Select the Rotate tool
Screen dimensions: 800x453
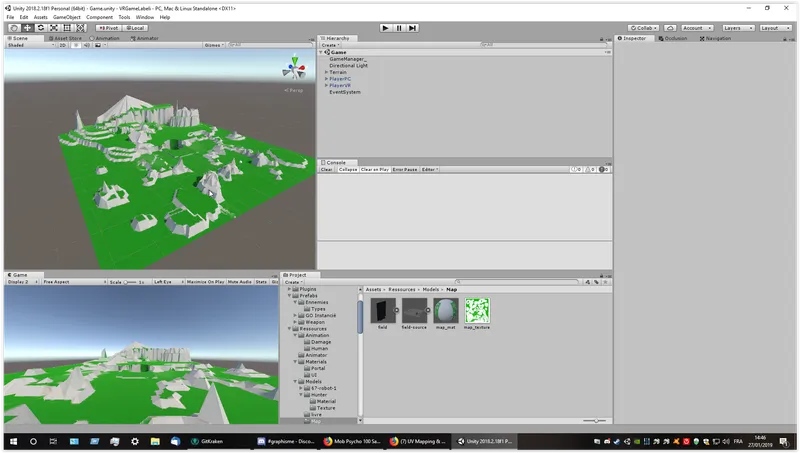click(x=41, y=28)
